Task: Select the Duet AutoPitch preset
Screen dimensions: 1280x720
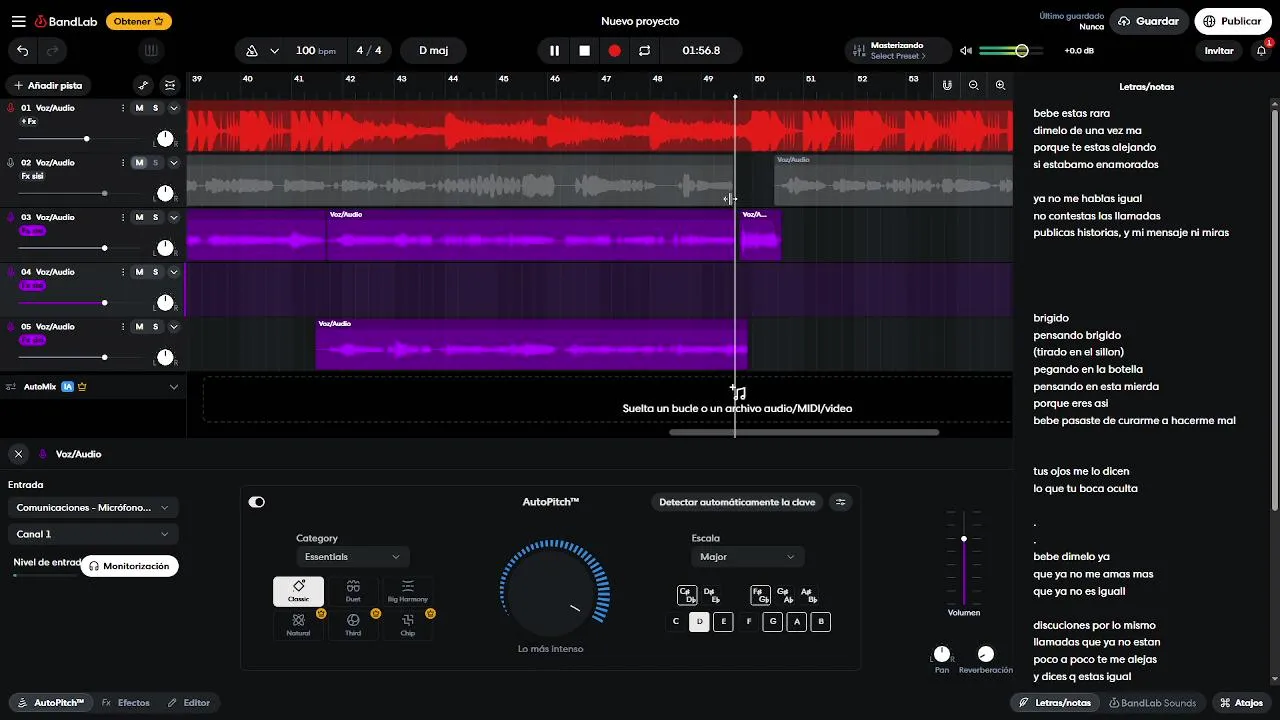Action: [x=353, y=591]
